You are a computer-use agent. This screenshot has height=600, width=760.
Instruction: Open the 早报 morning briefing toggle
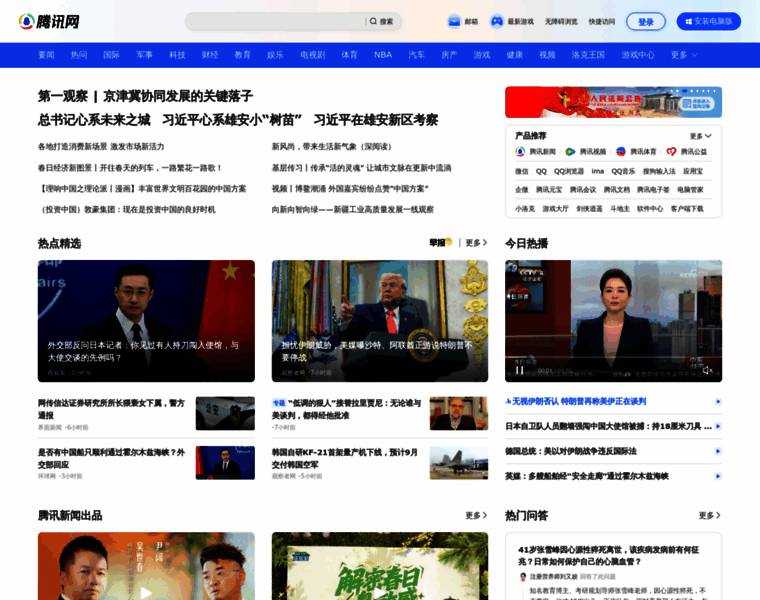pyautogui.click(x=440, y=242)
